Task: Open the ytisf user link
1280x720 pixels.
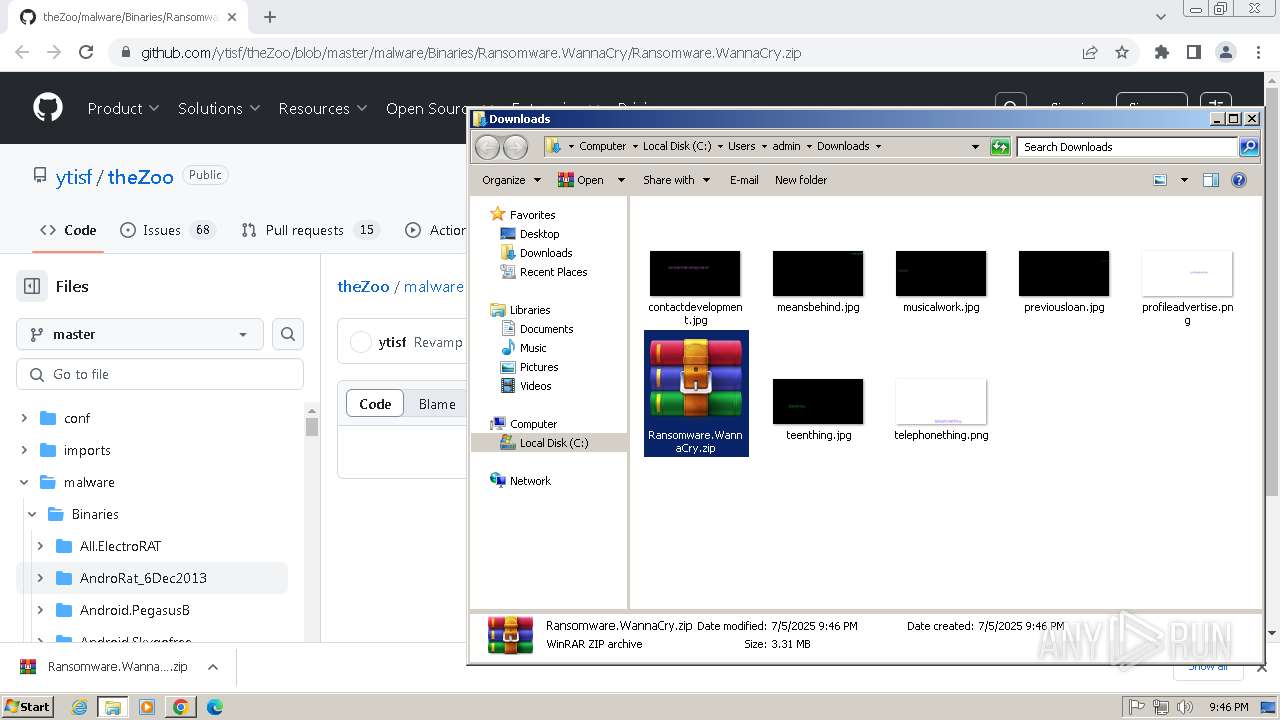Action: (x=74, y=177)
